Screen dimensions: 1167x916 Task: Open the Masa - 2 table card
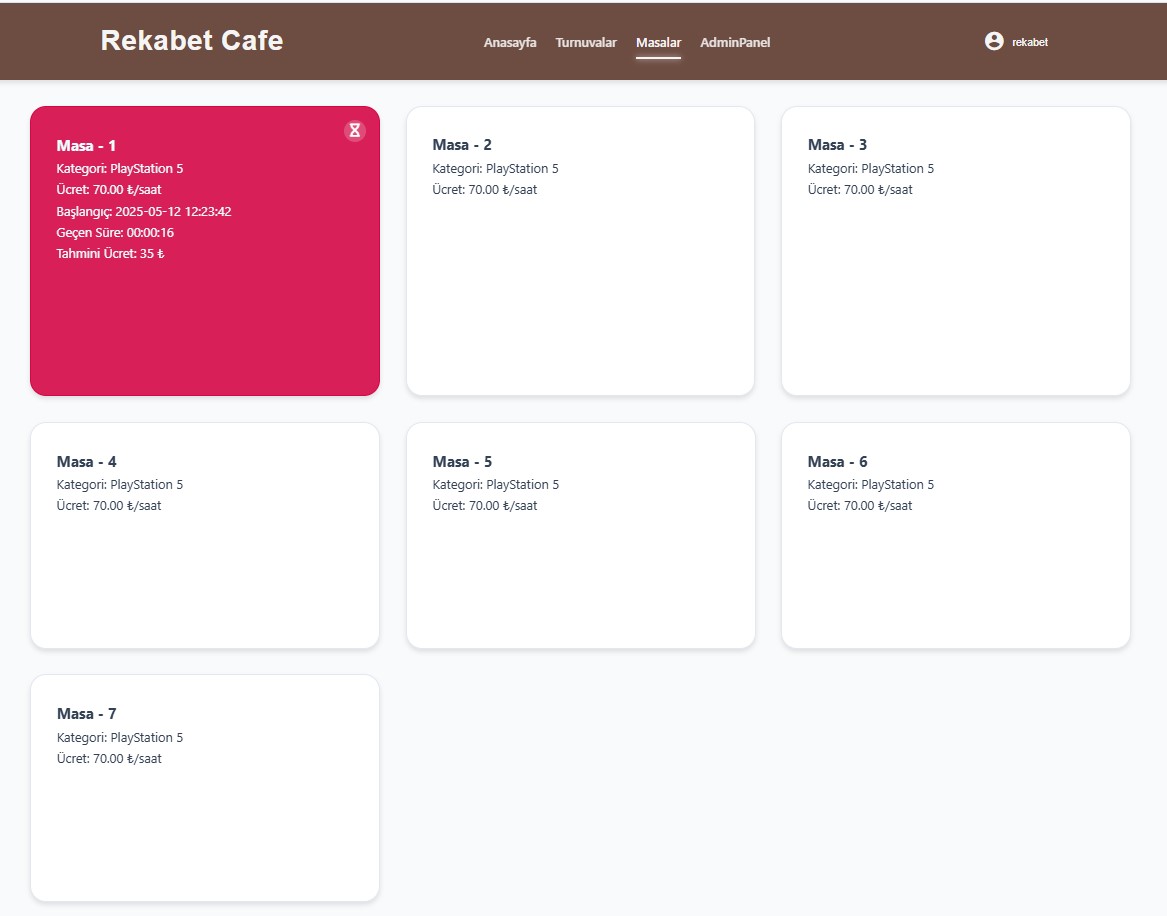pyautogui.click(x=581, y=251)
